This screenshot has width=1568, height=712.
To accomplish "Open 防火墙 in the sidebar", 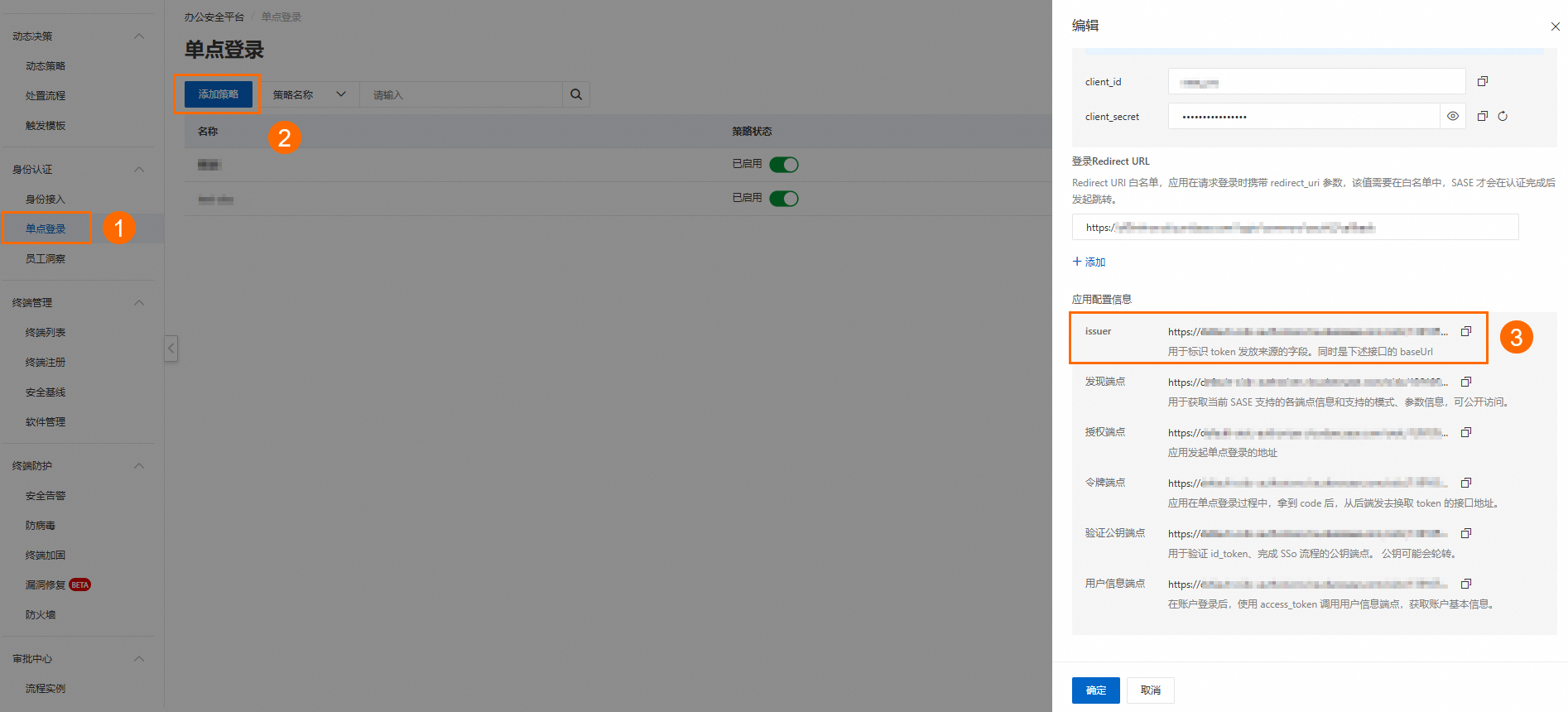I will [41, 615].
